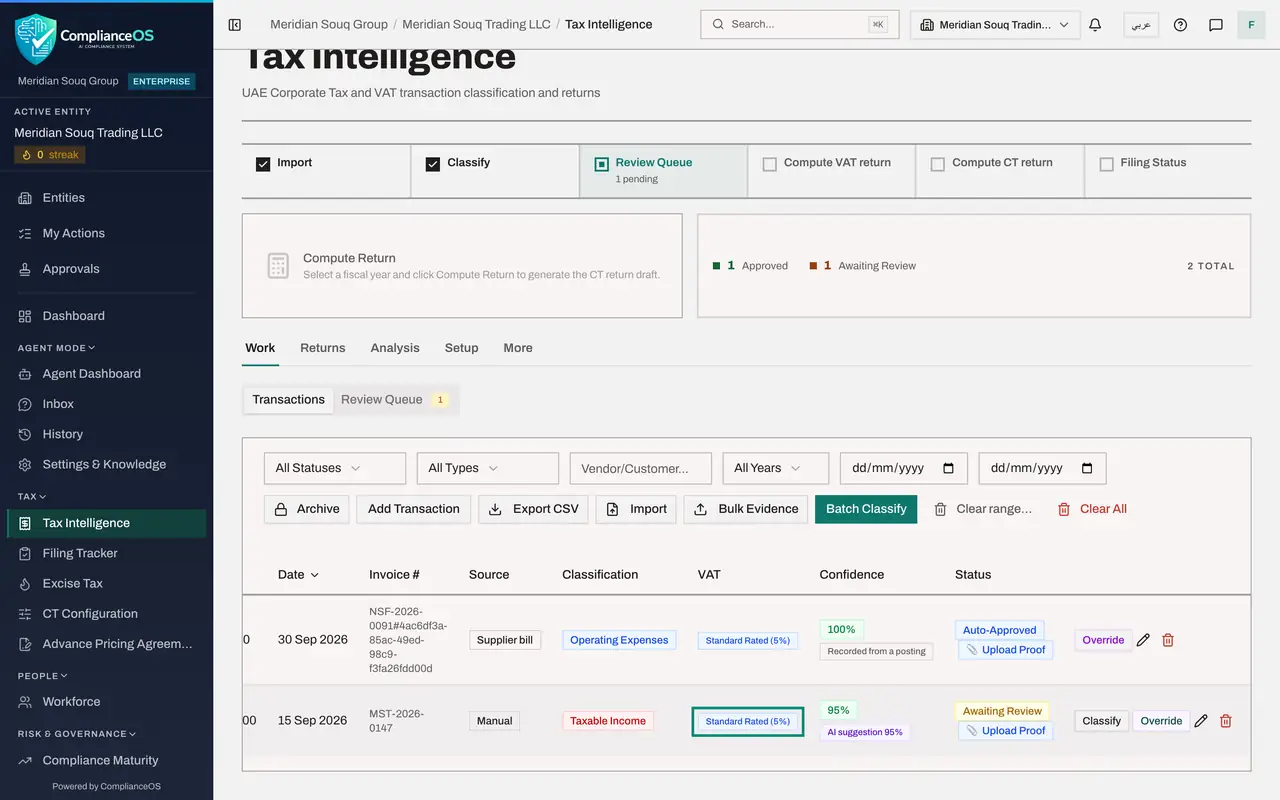Open the Setup tab

tap(462, 348)
